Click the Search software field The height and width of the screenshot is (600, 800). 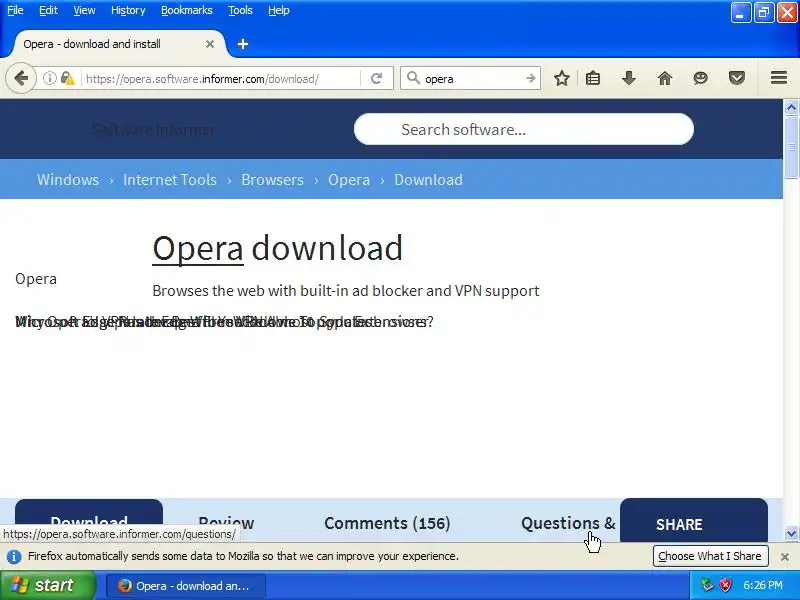523,129
